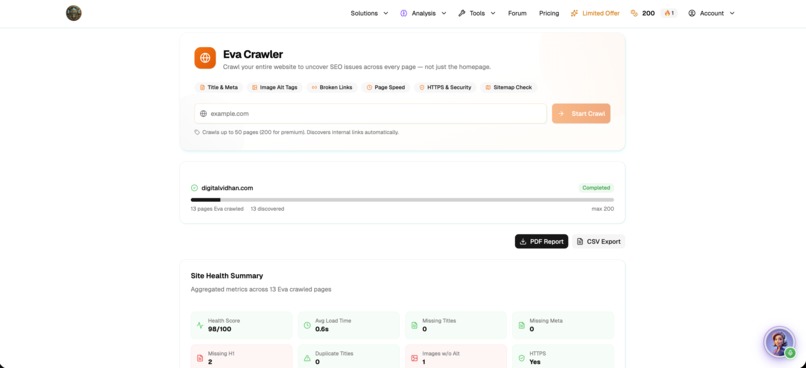The width and height of the screenshot is (806, 368).
Task: Click the Images w/o Alt image icon
Action: point(414,358)
